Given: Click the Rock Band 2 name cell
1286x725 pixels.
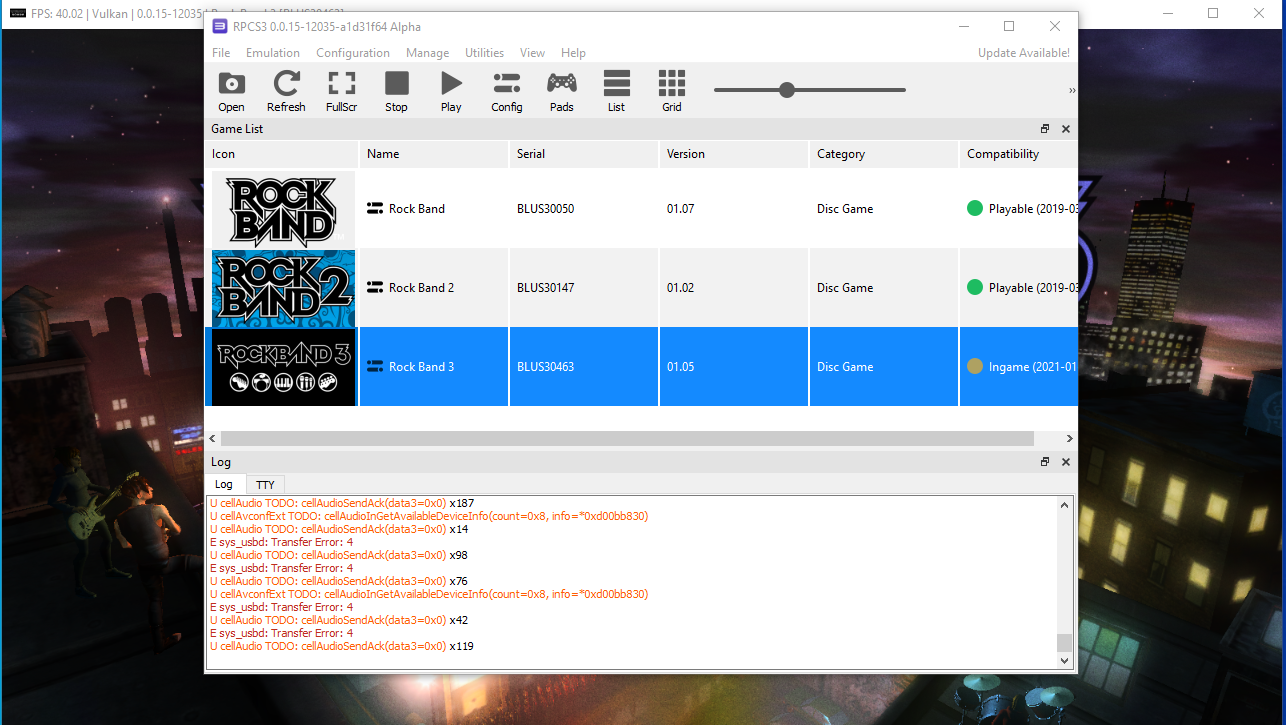Looking at the screenshot, I should (434, 288).
